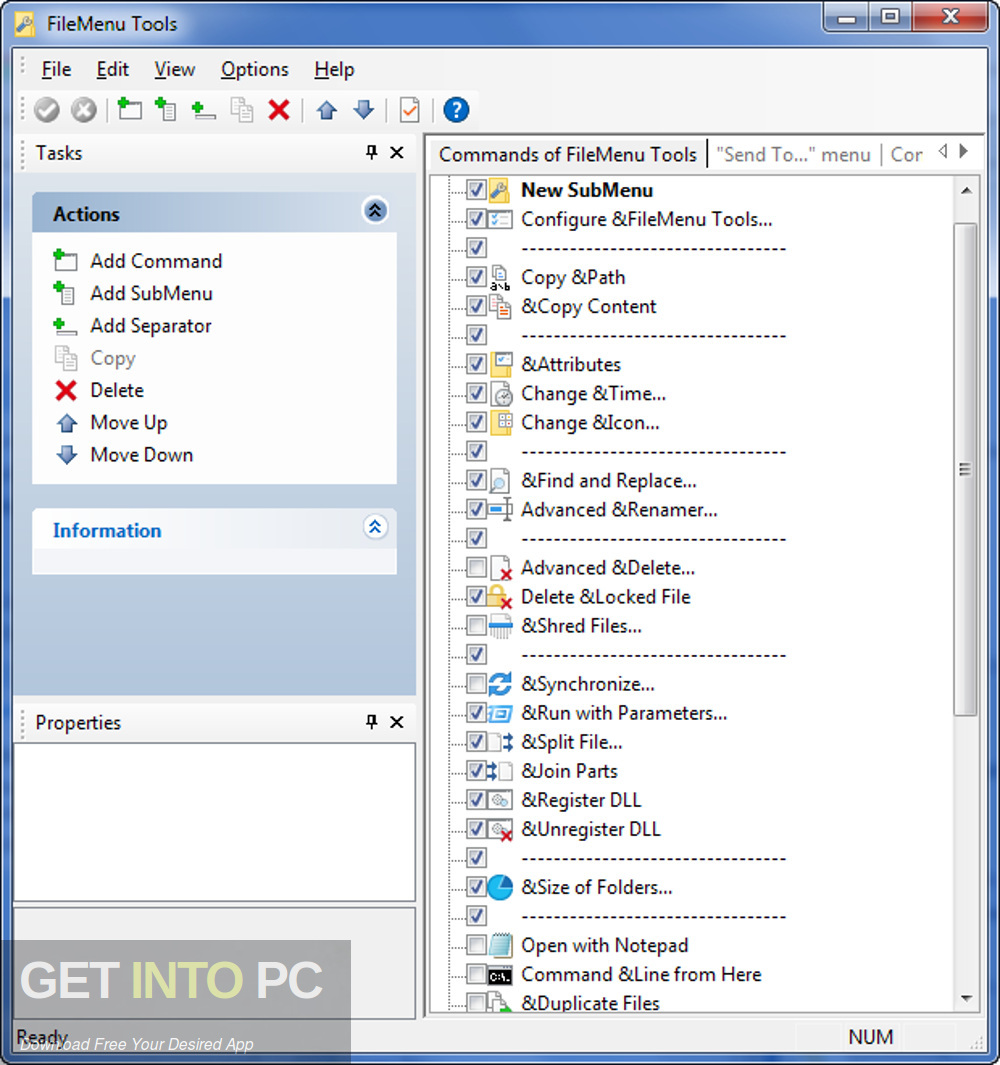Click the &Synchronize arrows icon

point(500,684)
